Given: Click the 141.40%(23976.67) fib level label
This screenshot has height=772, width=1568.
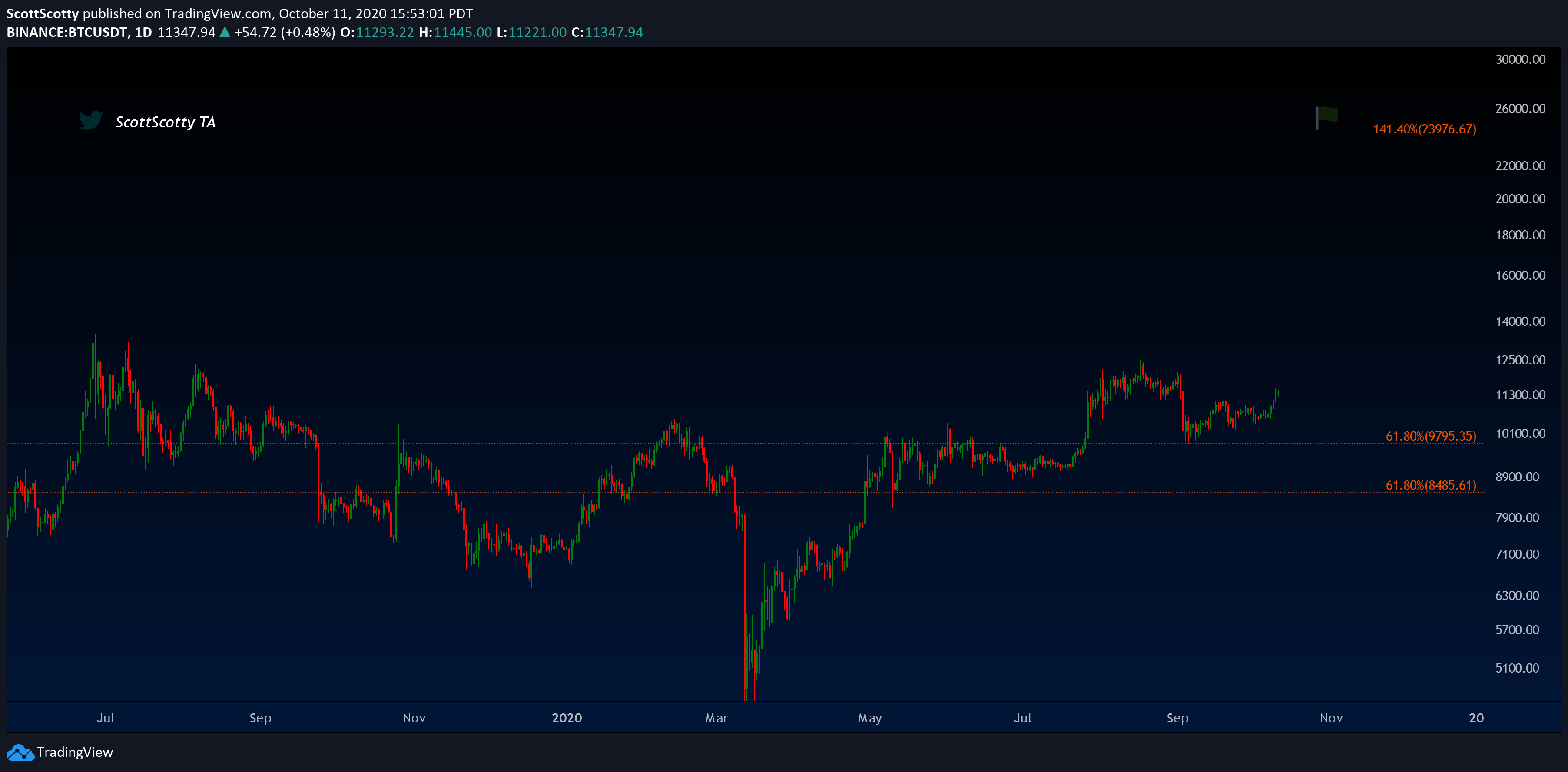Looking at the screenshot, I should click(x=1424, y=129).
